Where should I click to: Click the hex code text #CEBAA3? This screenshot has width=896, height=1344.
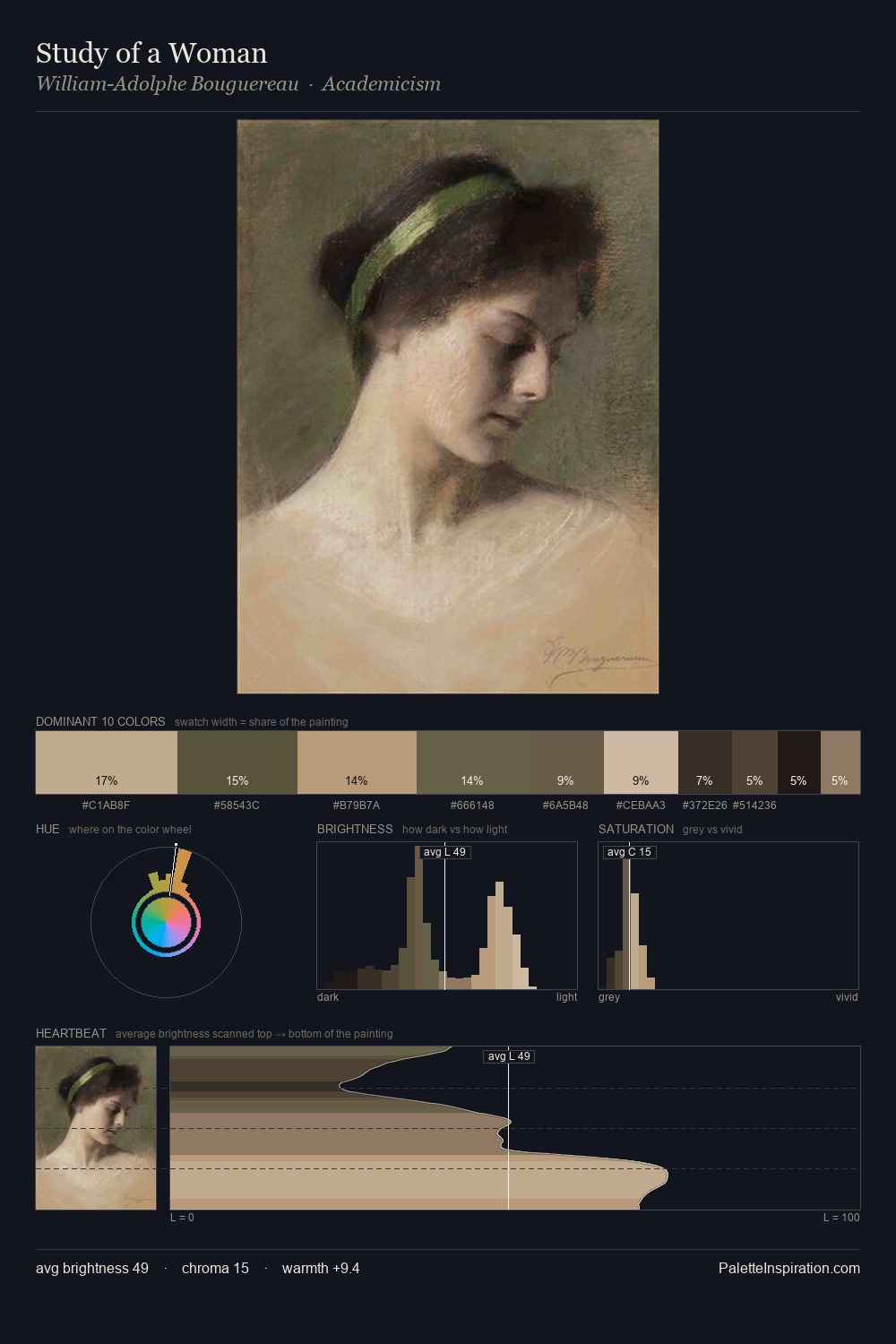click(x=641, y=806)
